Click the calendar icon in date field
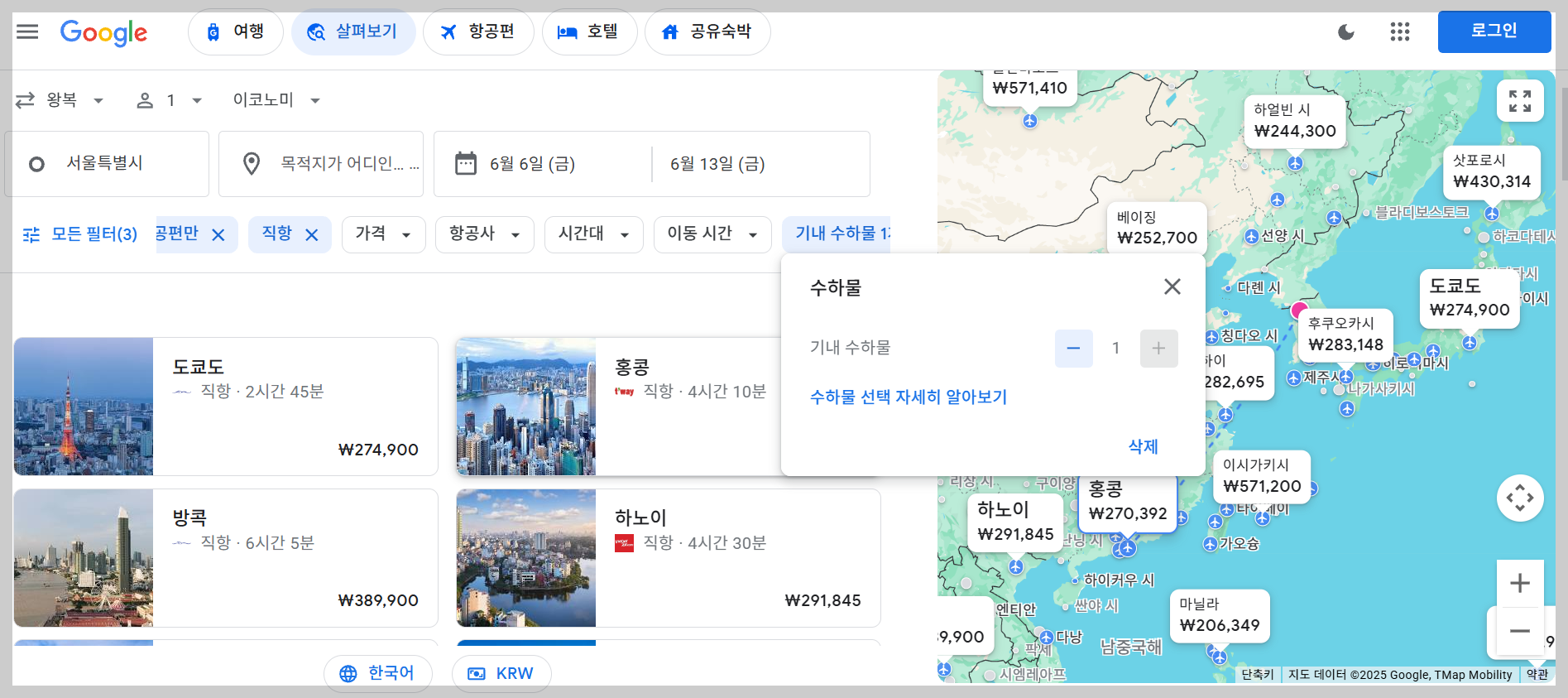This screenshot has width=1568, height=698. coord(466,163)
